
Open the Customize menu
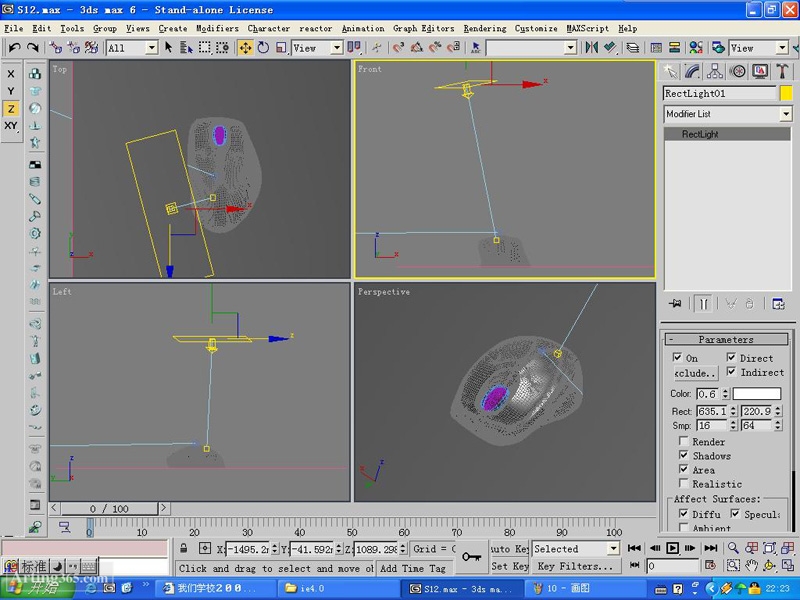coord(536,29)
